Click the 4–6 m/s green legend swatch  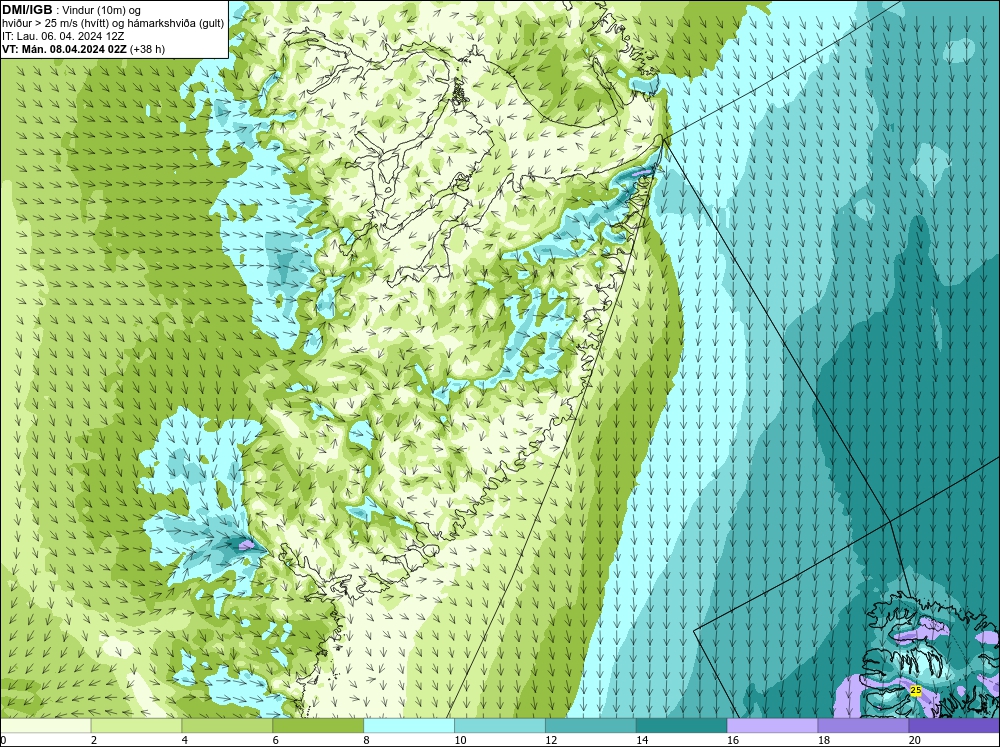pos(227,725)
